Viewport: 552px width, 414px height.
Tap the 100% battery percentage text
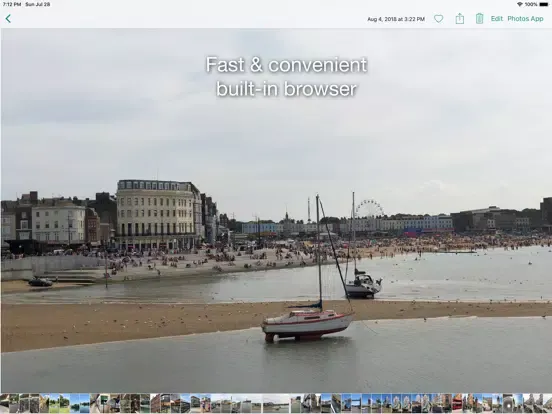pyautogui.click(x=531, y=4)
